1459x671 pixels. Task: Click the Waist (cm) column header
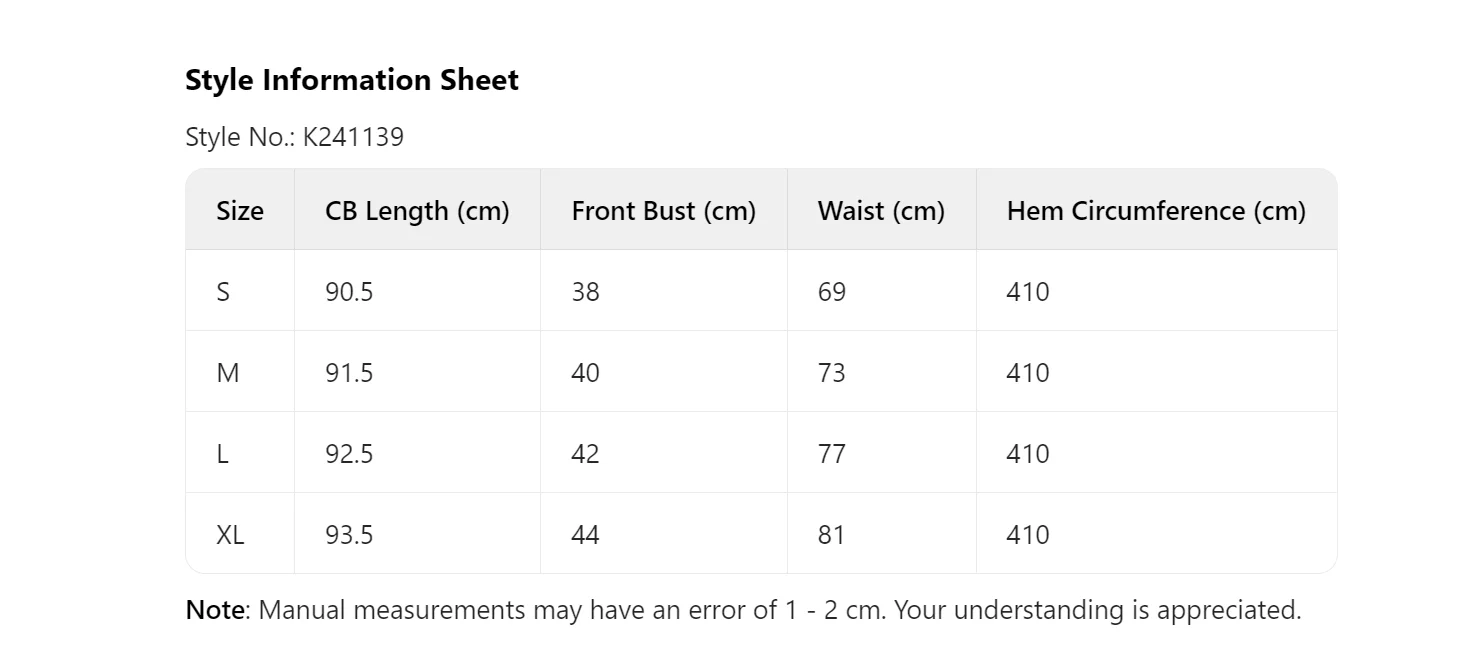[881, 211]
